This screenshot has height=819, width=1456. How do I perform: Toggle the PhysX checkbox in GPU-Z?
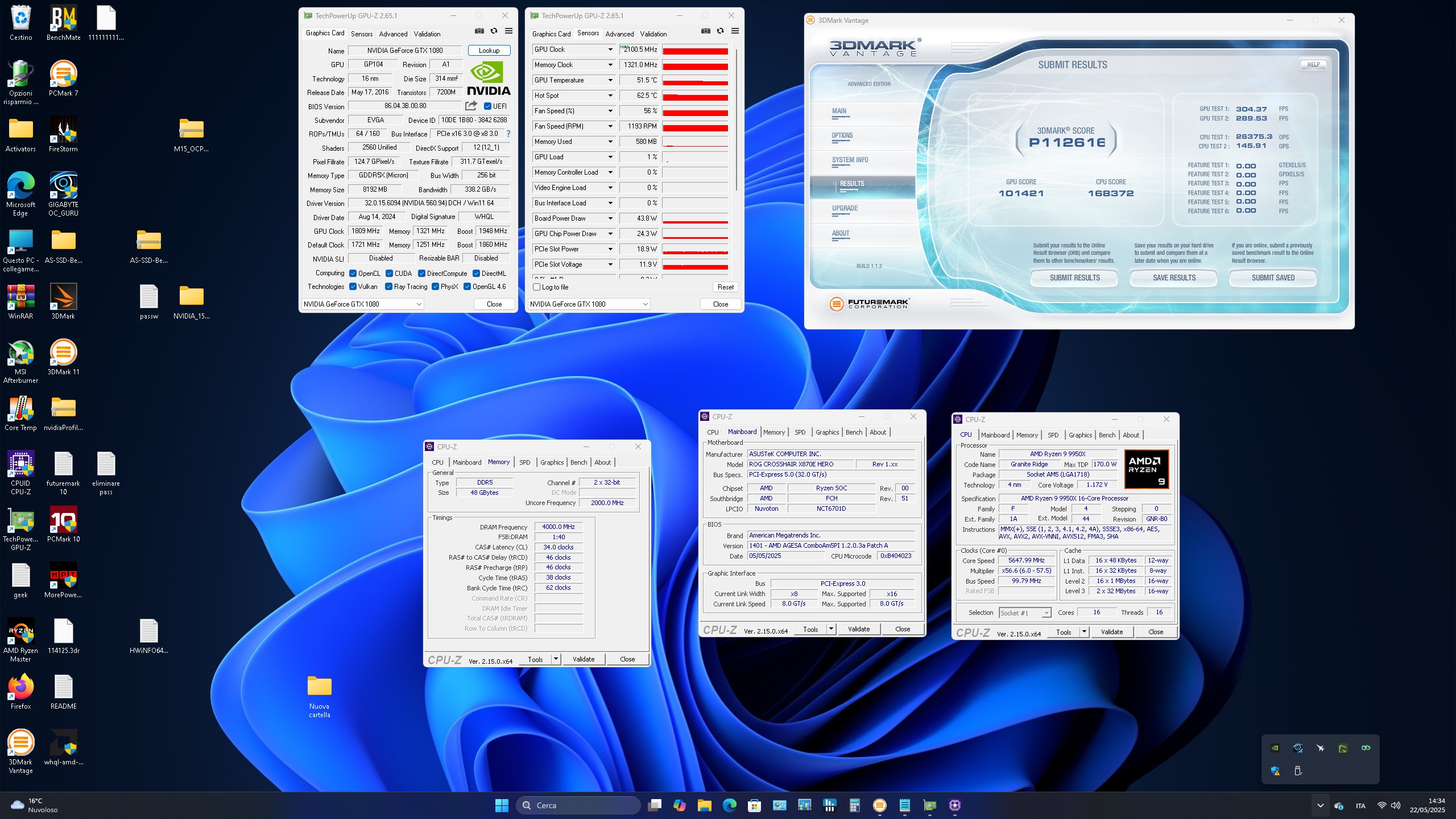pos(435,287)
